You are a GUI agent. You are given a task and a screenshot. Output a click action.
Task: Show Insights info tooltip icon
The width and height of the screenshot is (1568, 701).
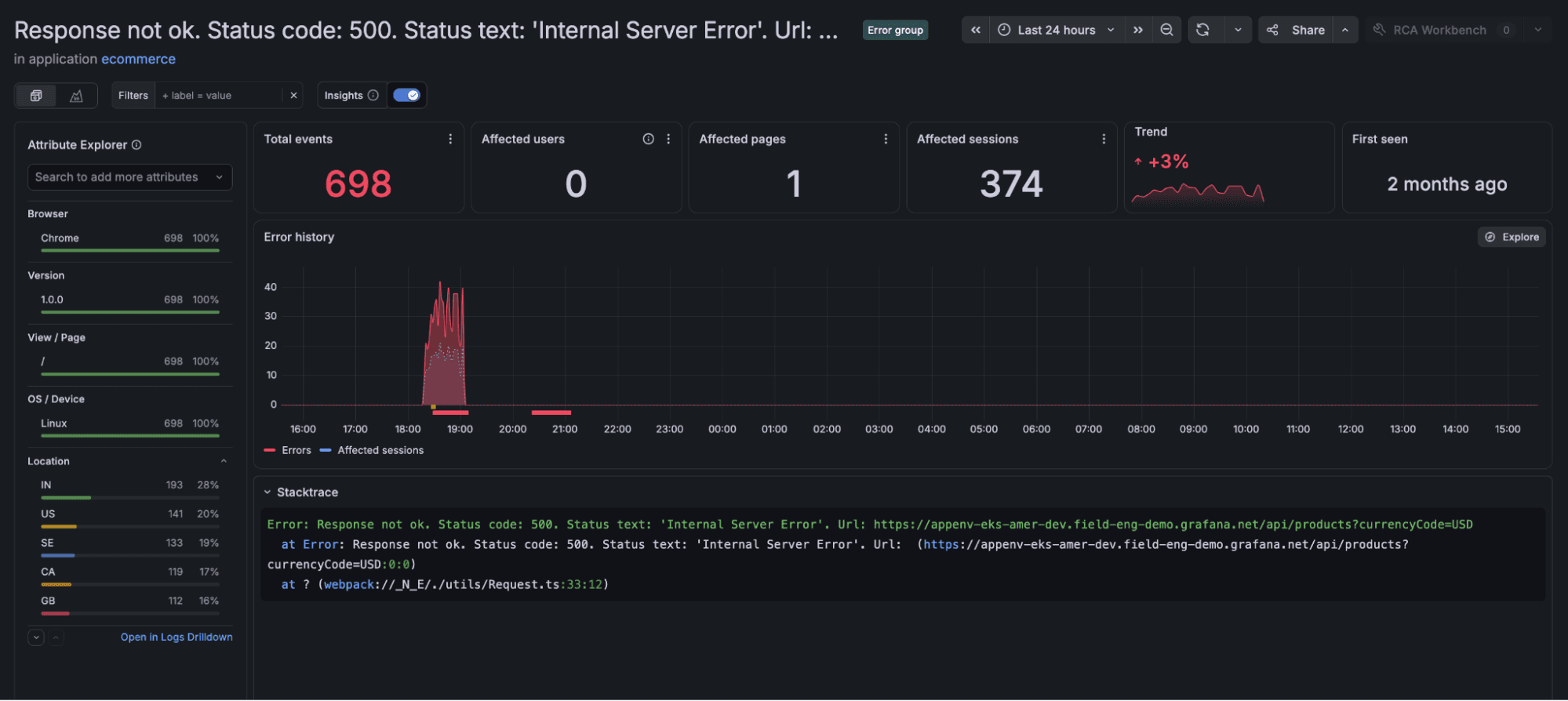pos(373,96)
